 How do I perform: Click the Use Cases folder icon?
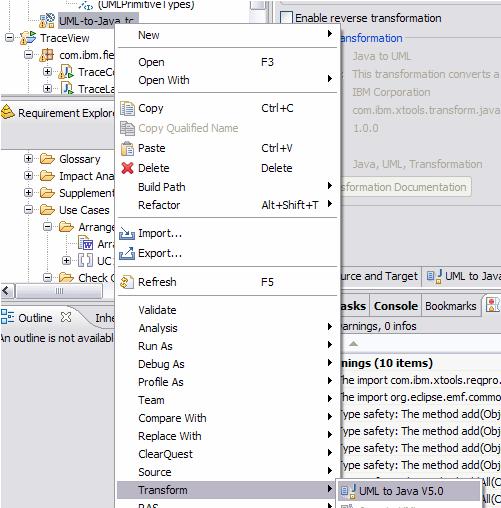tap(47, 210)
